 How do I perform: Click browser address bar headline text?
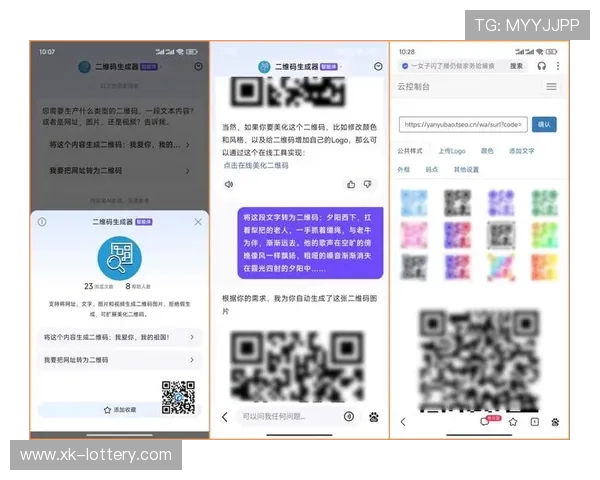pos(453,66)
